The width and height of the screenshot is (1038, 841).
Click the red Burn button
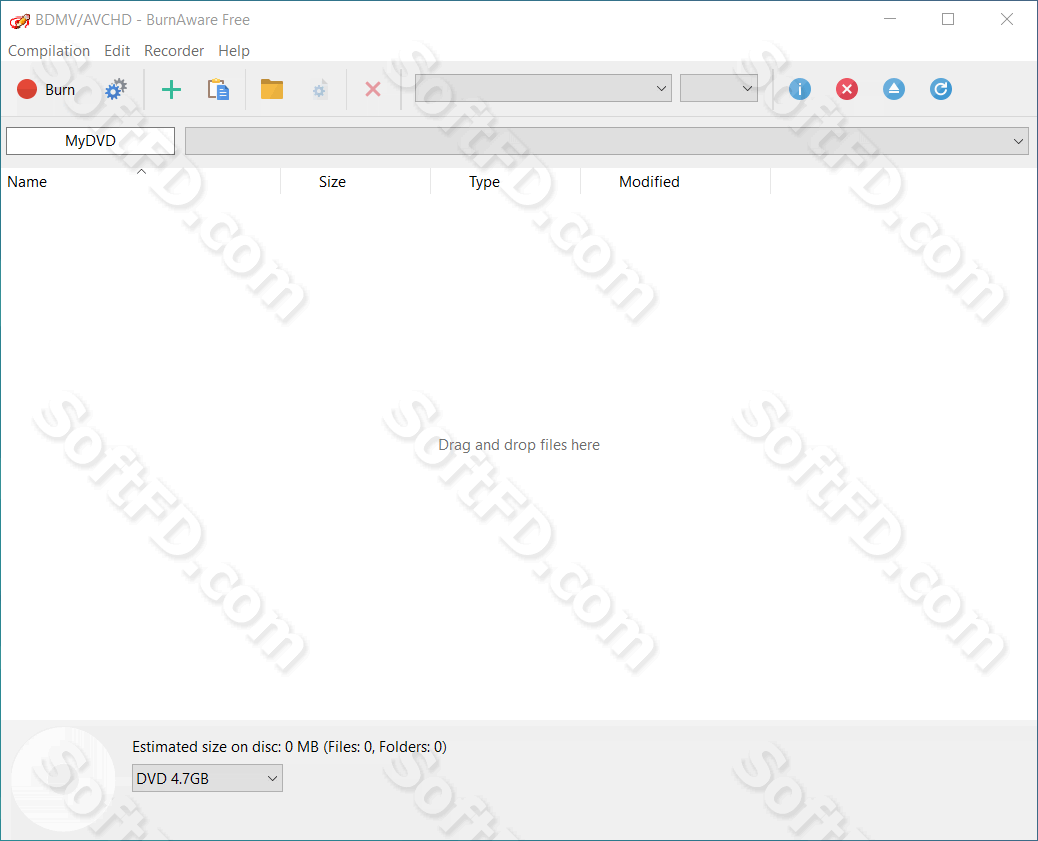click(x=46, y=89)
